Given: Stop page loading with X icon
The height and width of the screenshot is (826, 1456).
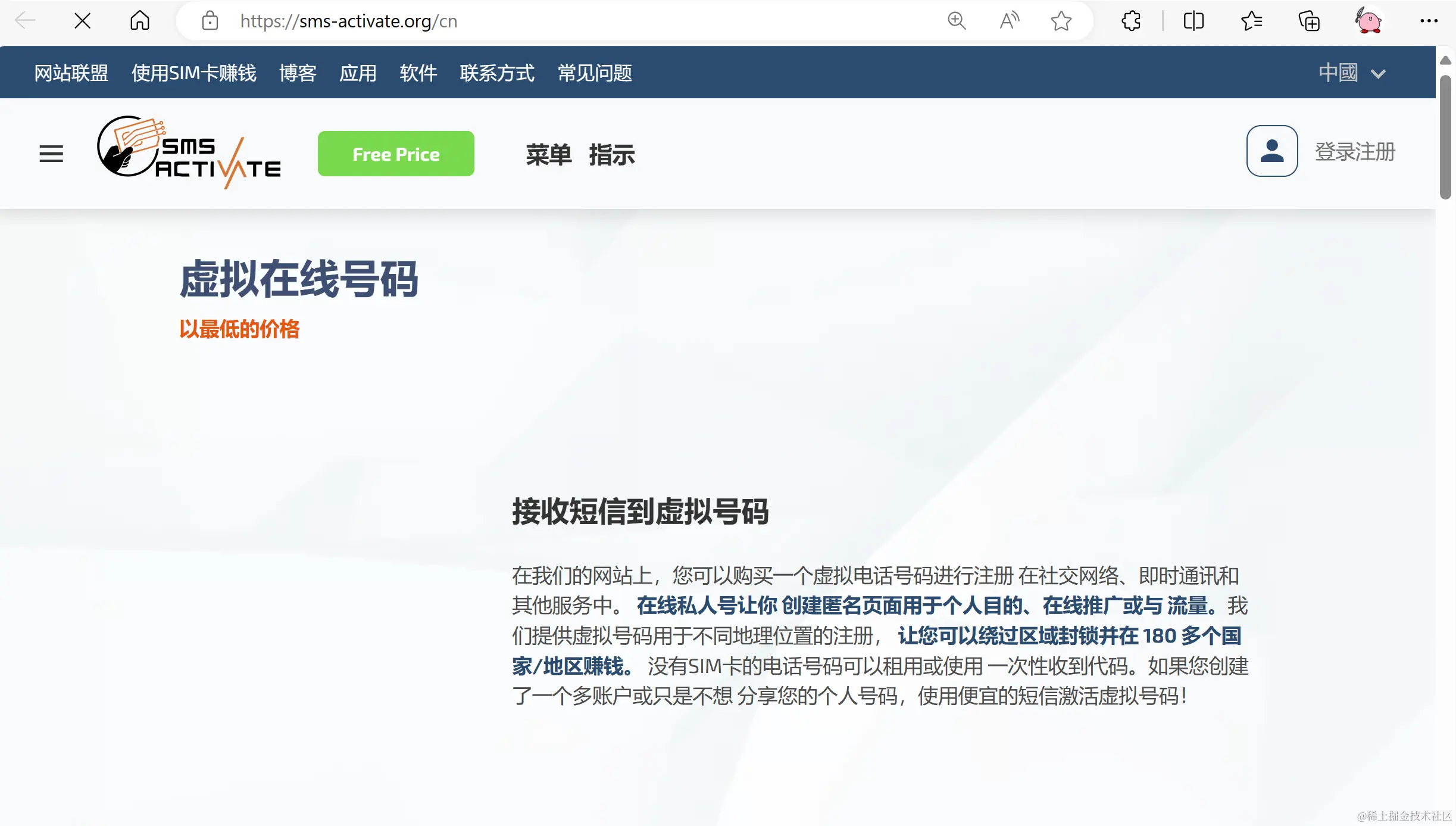Looking at the screenshot, I should (x=83, y=21).
